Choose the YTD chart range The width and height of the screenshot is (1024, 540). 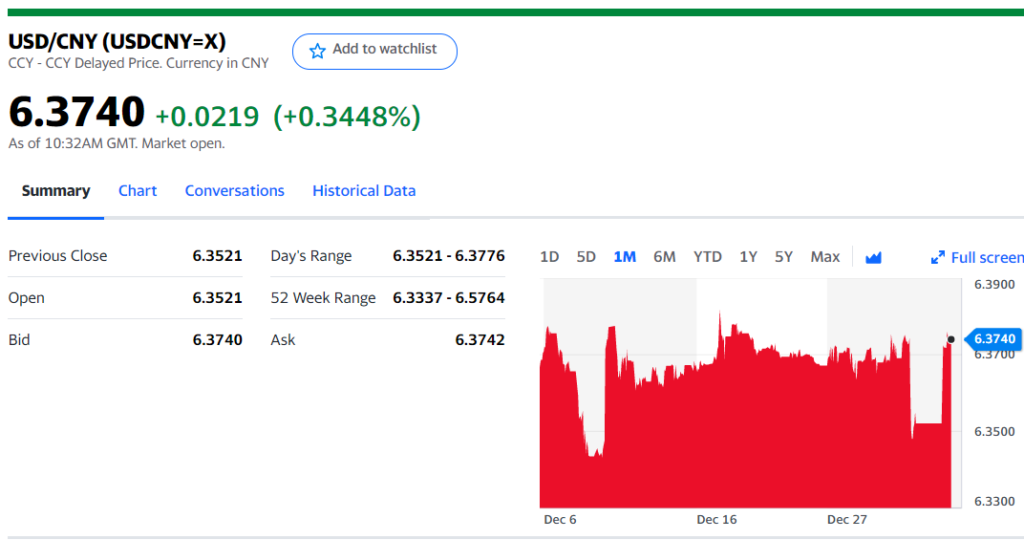[707, 257]
